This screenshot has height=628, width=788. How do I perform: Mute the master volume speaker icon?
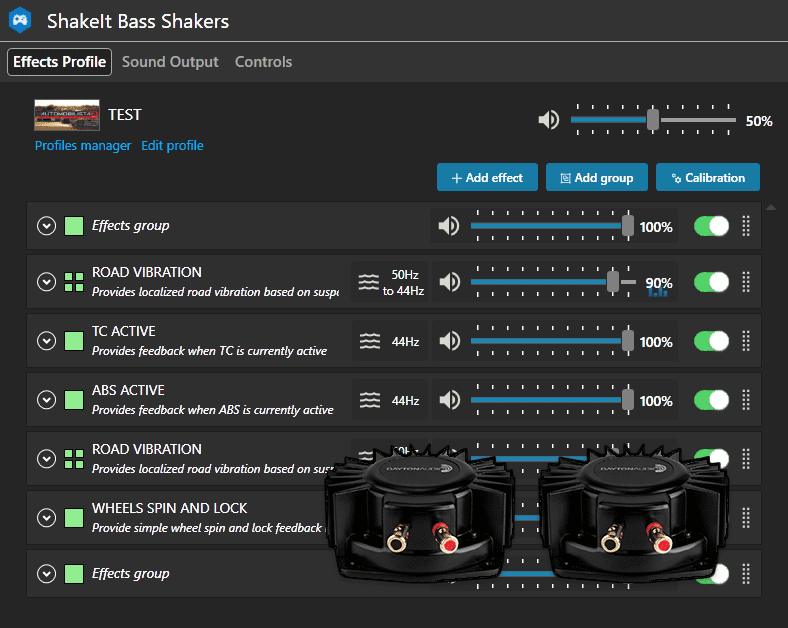pos(549,120)
